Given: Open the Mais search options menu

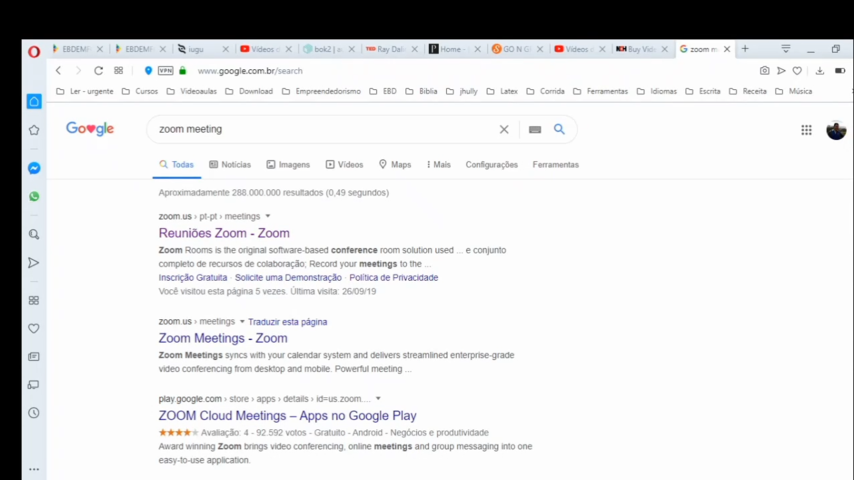Looking at the screenshot, I should click(438, 165).
